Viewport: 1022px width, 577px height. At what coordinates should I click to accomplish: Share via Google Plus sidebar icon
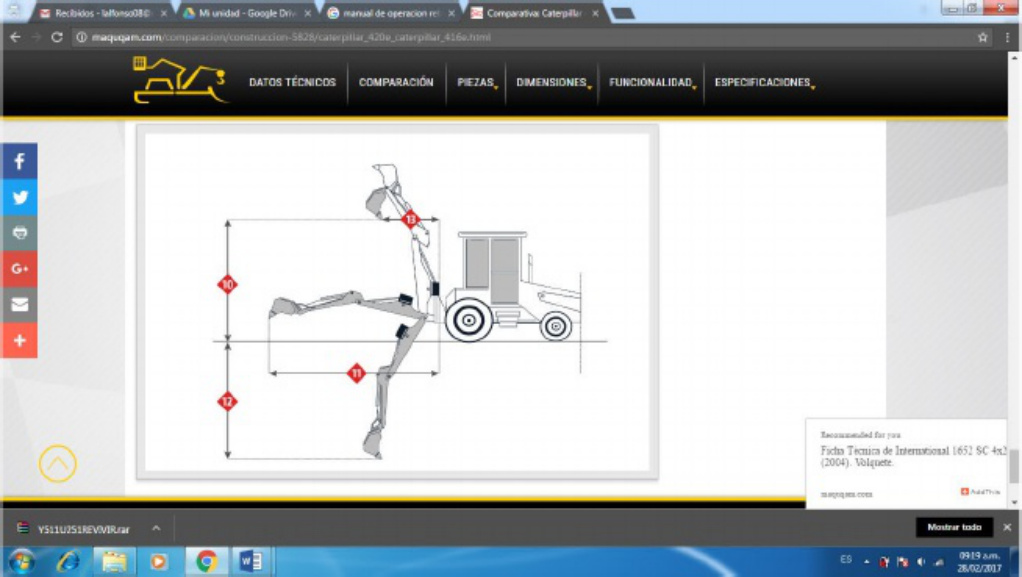[19, 269]
